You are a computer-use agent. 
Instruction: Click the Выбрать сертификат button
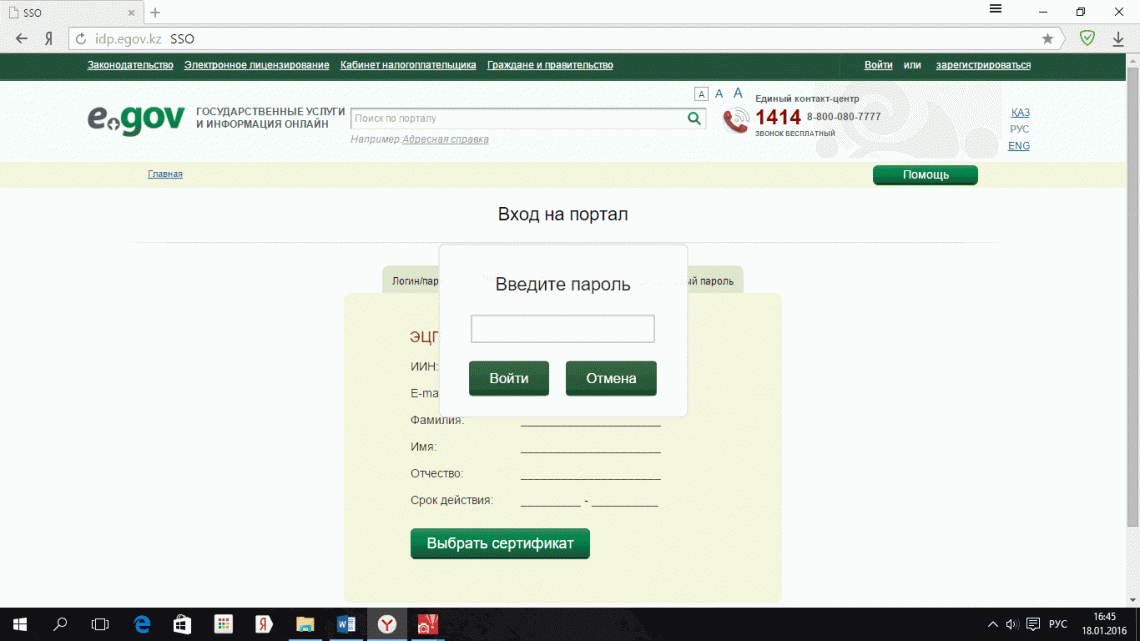(x=499, y=543)
